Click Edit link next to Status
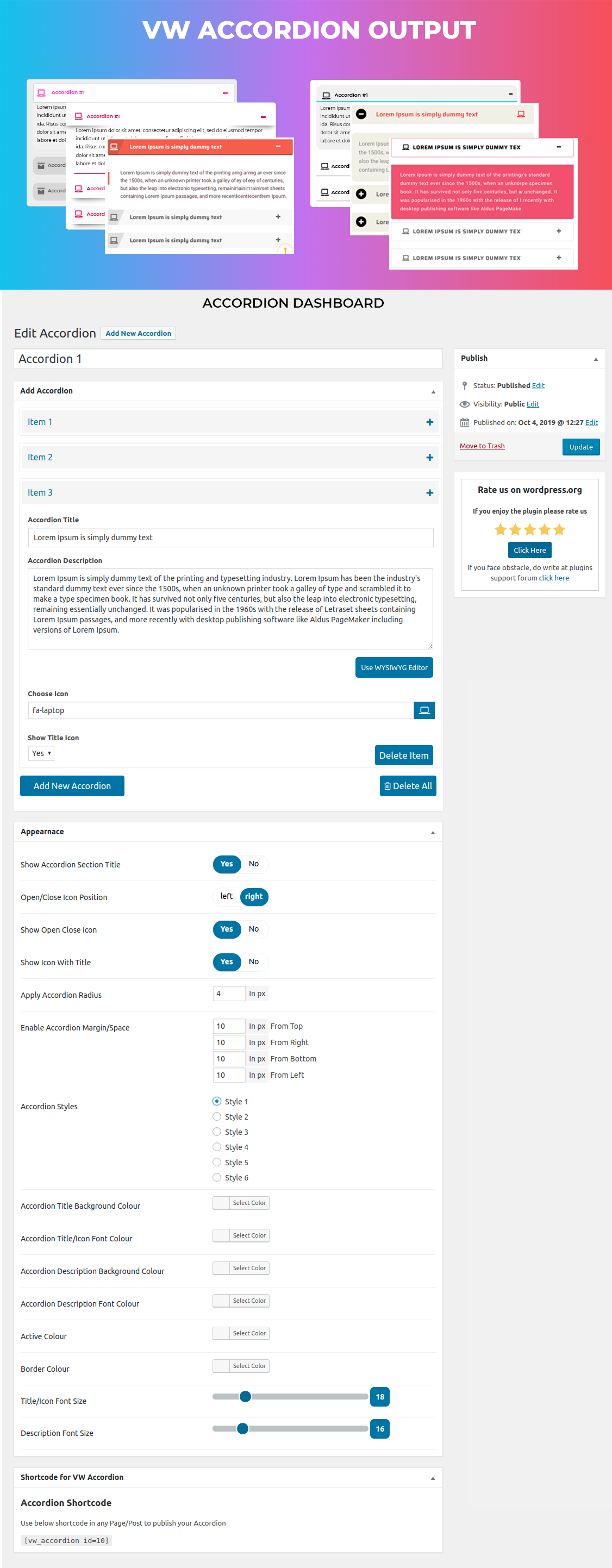The width and height of the screenshot is (612, 1568). click(x=538, y=385)
